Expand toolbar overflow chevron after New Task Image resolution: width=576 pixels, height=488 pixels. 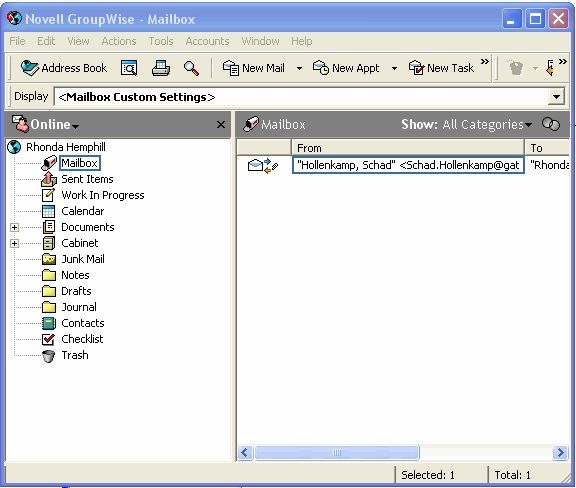tap(485, 61)
